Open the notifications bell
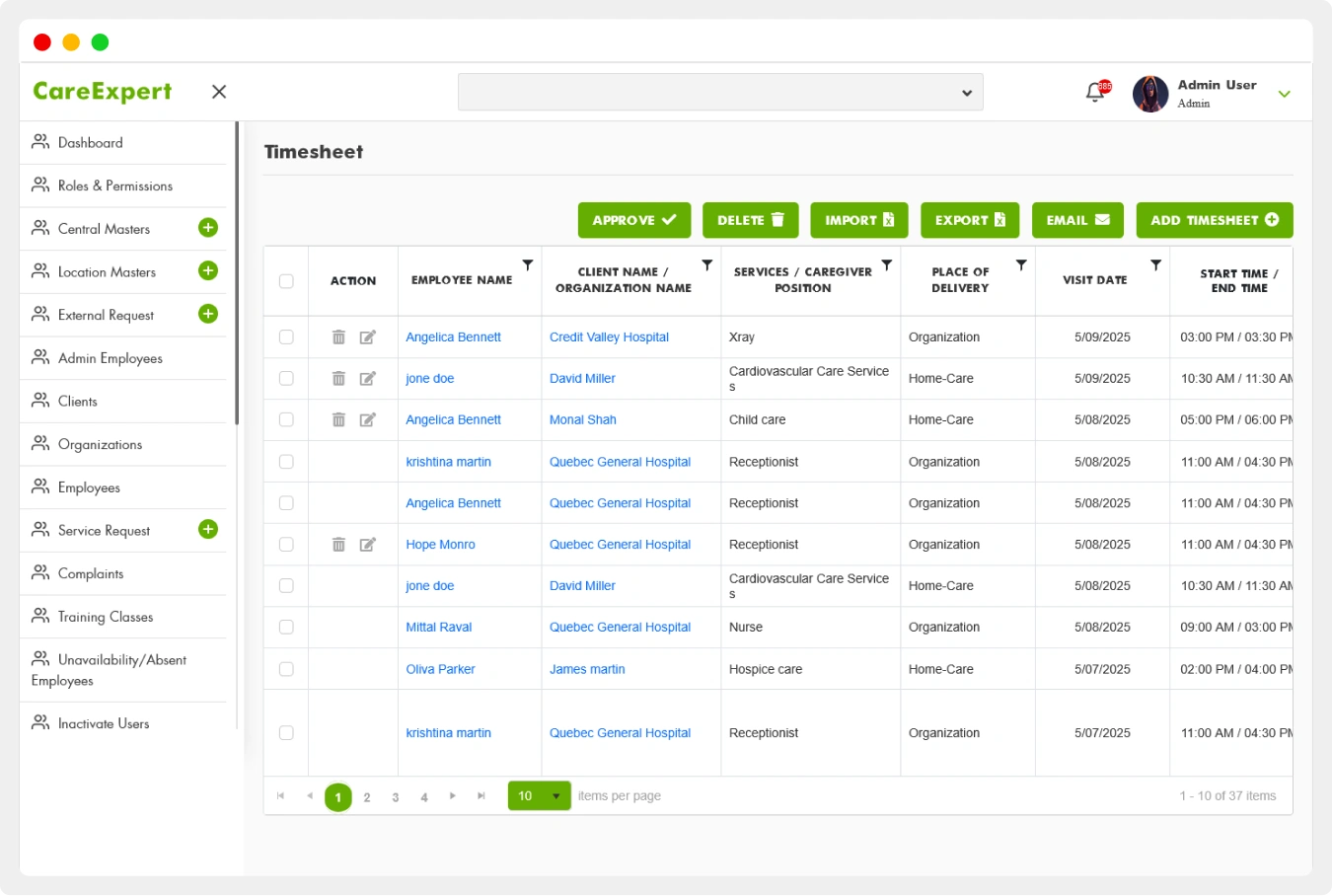Image resolution: width=1332 pixels, height=896 pixels. click(1095, 91)
